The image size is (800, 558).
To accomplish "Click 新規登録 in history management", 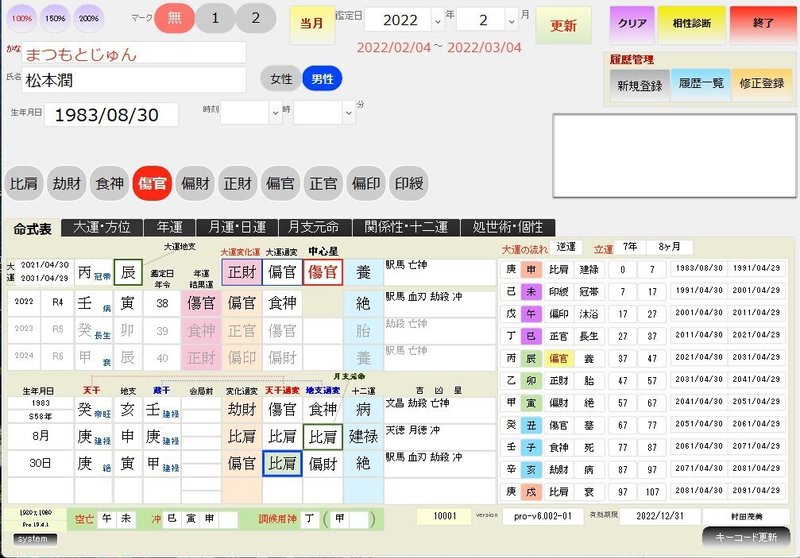I will (639, 85).
